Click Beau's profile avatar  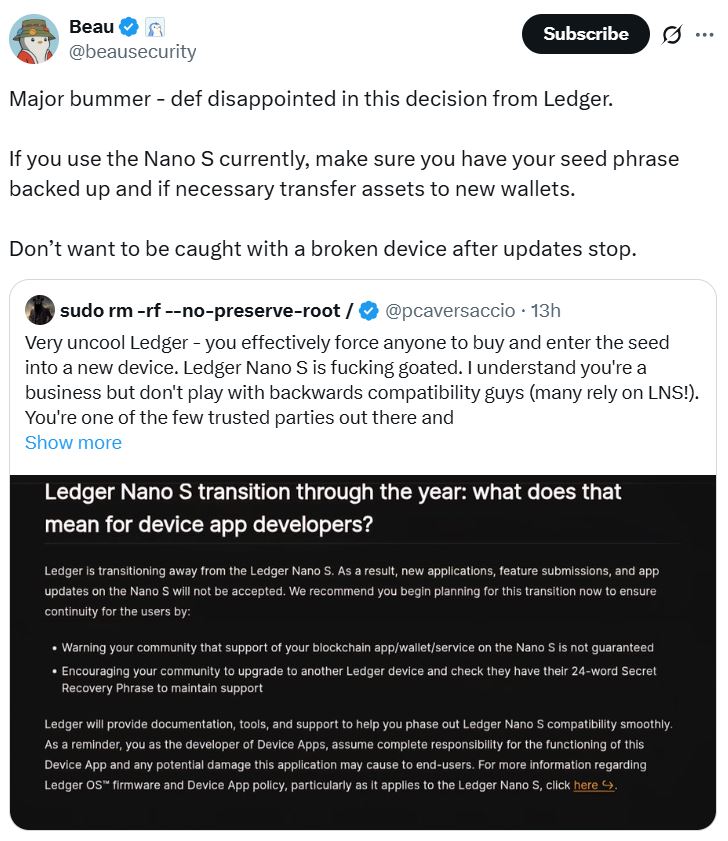pos(33,39)
